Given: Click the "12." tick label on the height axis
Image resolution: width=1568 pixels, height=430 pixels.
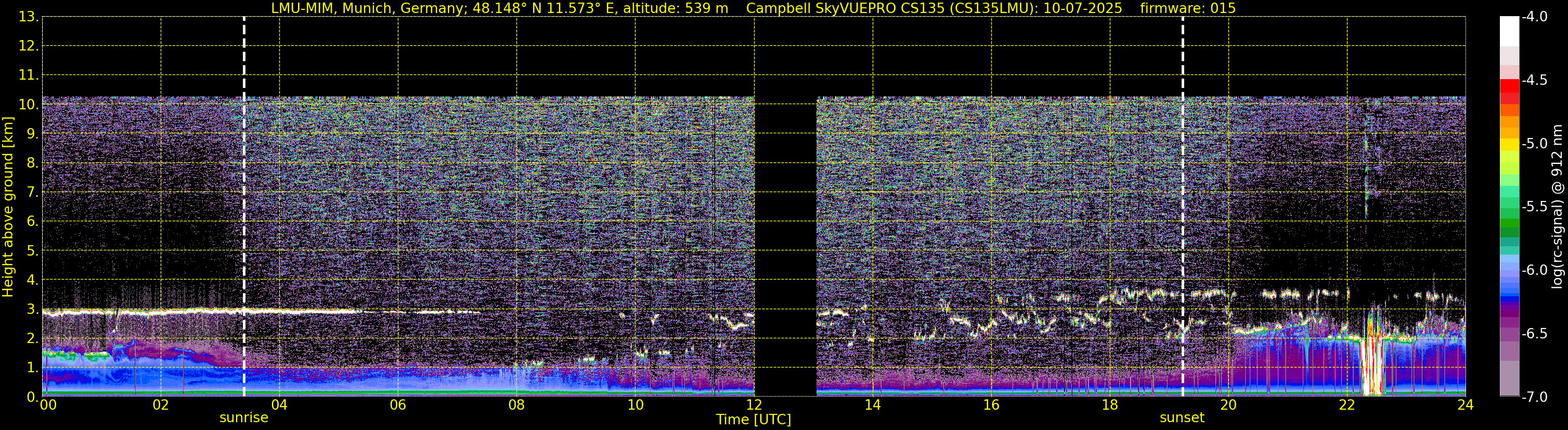Looking at the screenshot, I should [x=29, y=46].
